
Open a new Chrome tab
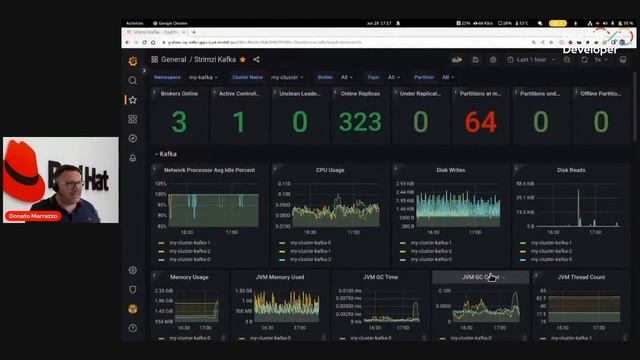(194, 32)
